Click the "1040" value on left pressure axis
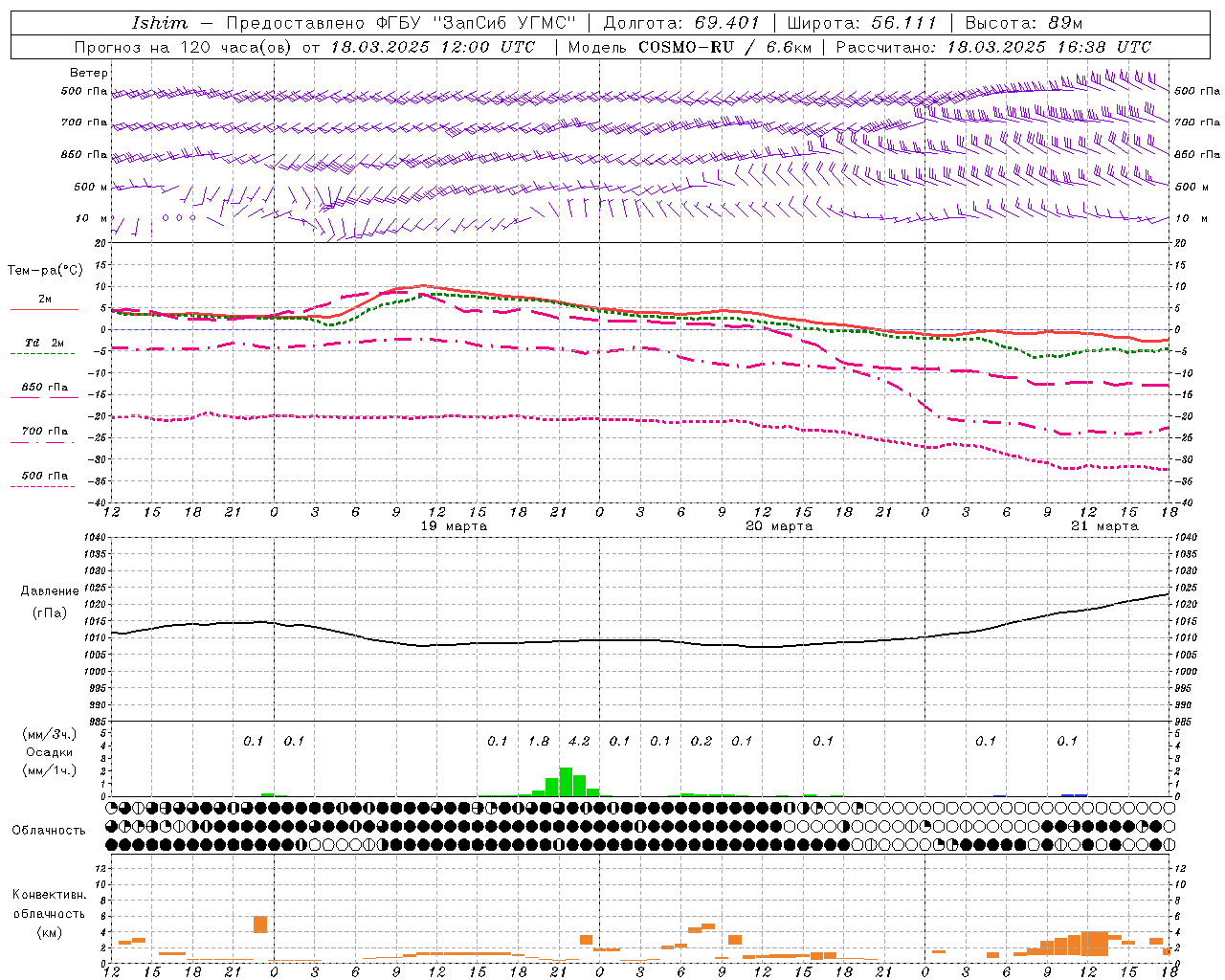The width and height of the screenshot is (1225, 980). click(x=96, y=538)
